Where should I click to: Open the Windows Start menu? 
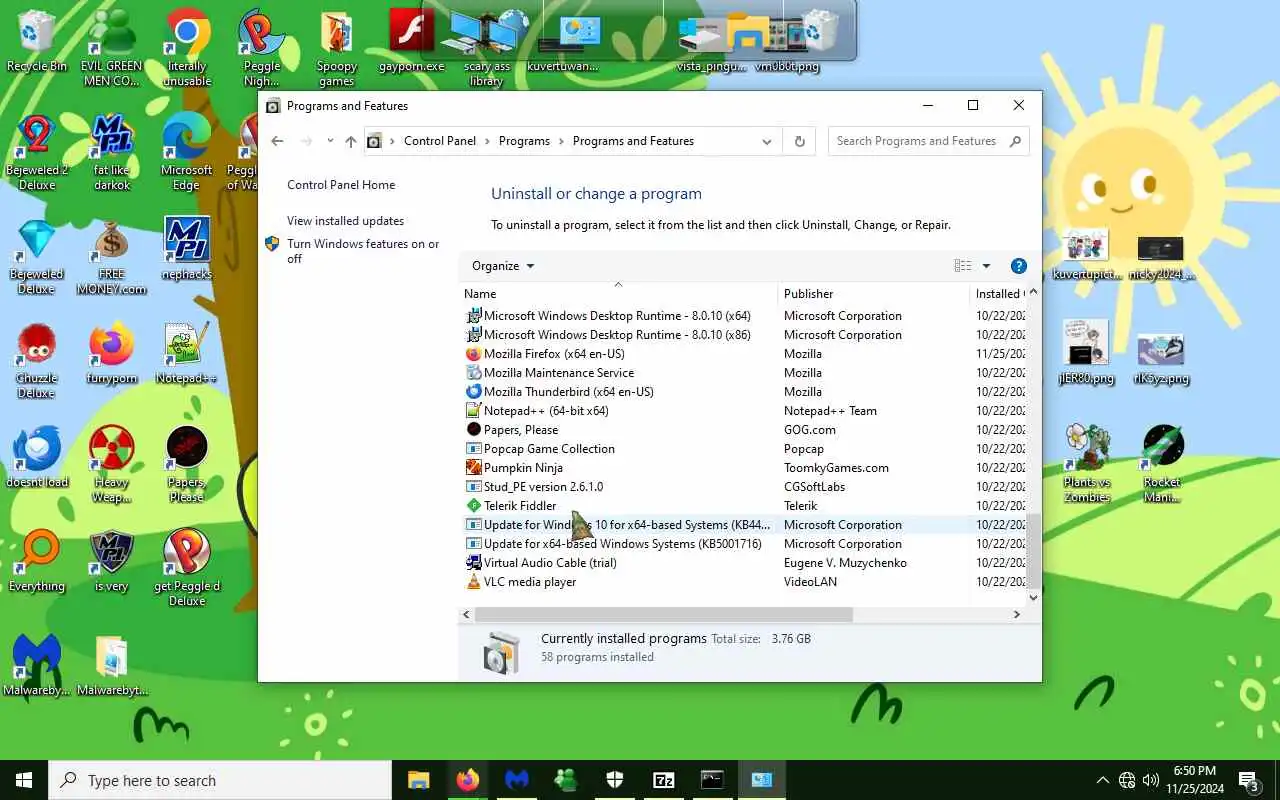pos(24,780)
